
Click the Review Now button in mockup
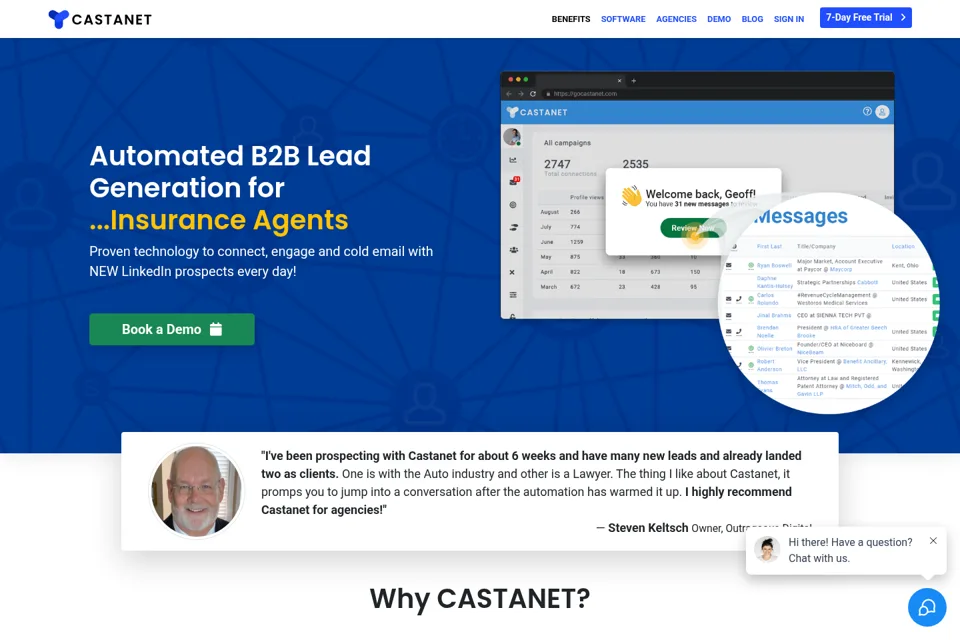[x=692, y=228]
